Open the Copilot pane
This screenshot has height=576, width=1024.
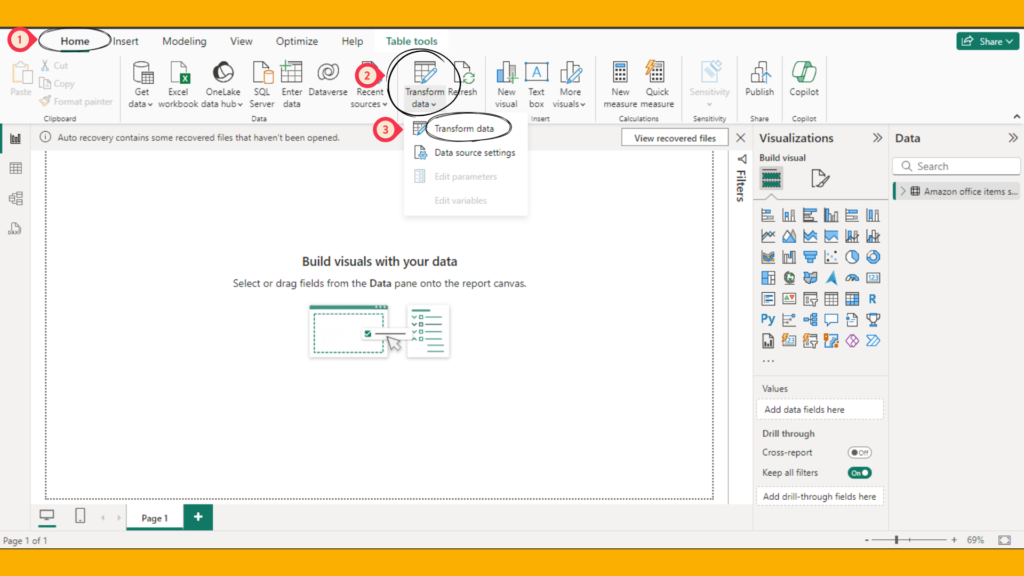[804, 79]
